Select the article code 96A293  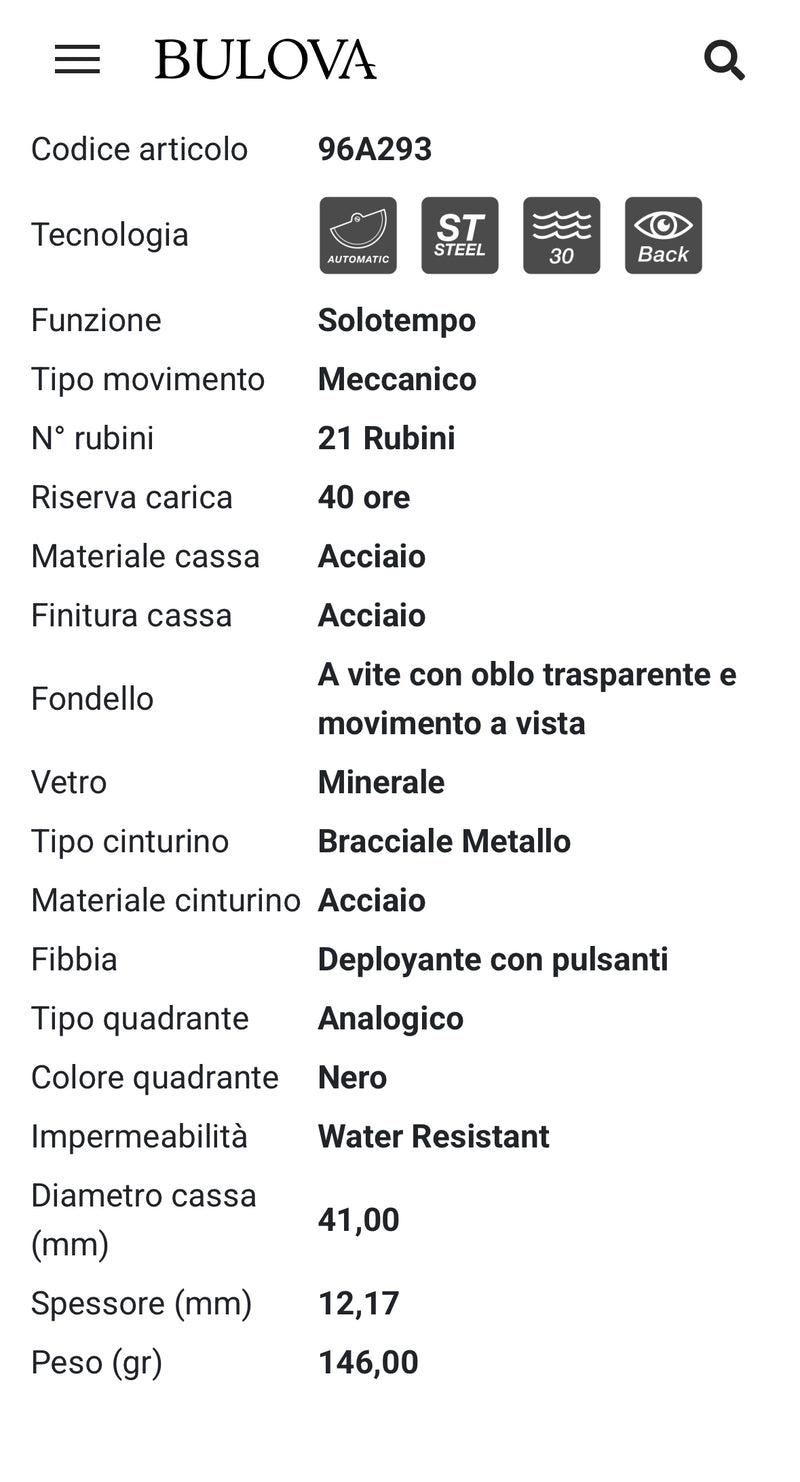375,149
